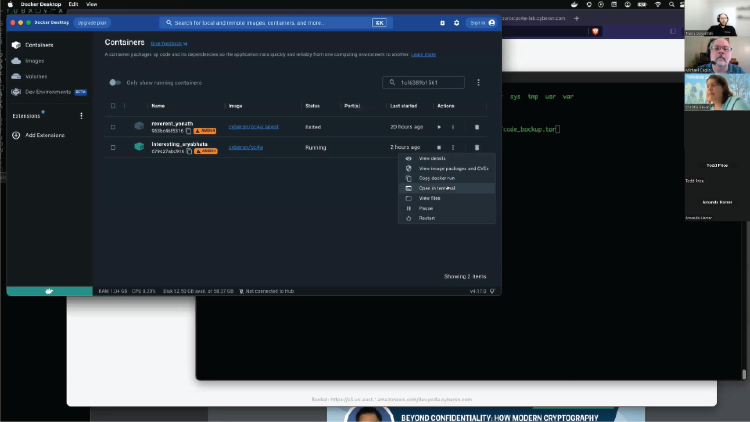The image size is (750, 422).
Task: Click the Docker whale icon in the macOS menu bar
Action: point(574,4)
